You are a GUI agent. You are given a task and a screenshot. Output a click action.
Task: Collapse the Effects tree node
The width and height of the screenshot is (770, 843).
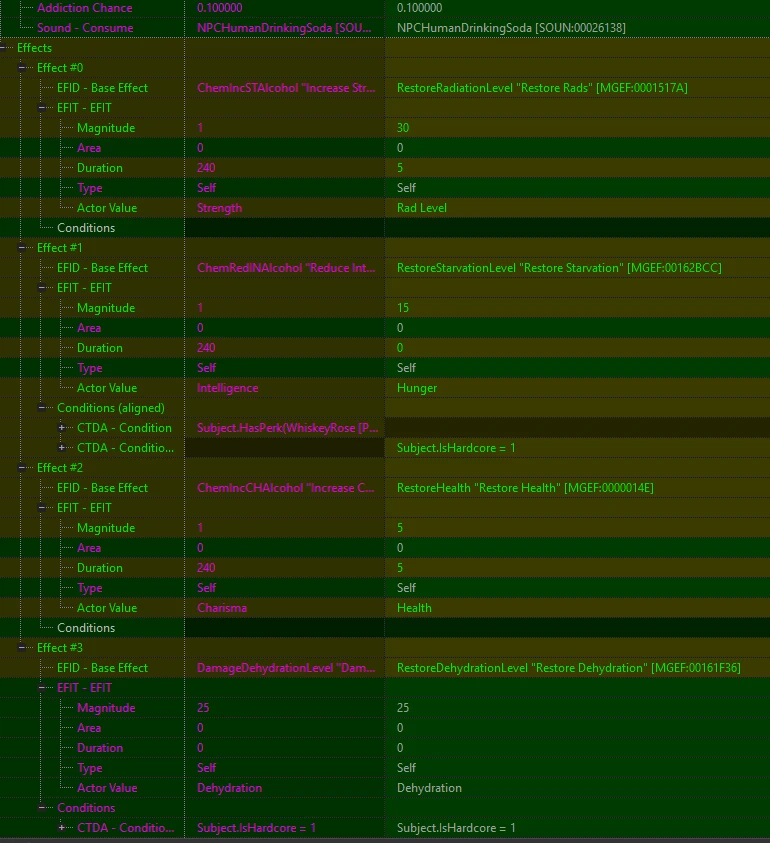(x=3, y=48)
